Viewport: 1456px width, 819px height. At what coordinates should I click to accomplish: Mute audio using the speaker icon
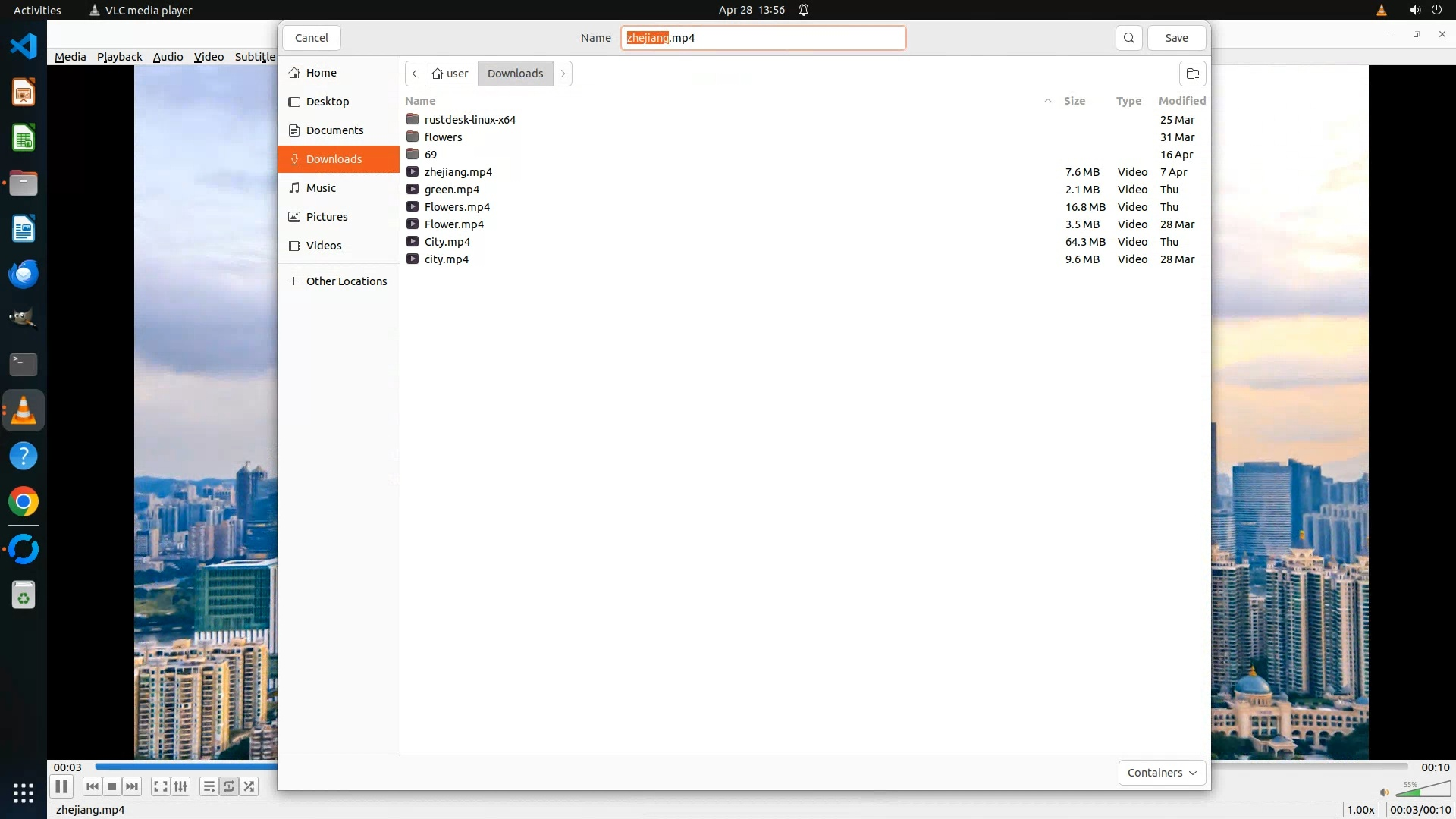point(1384,792)
